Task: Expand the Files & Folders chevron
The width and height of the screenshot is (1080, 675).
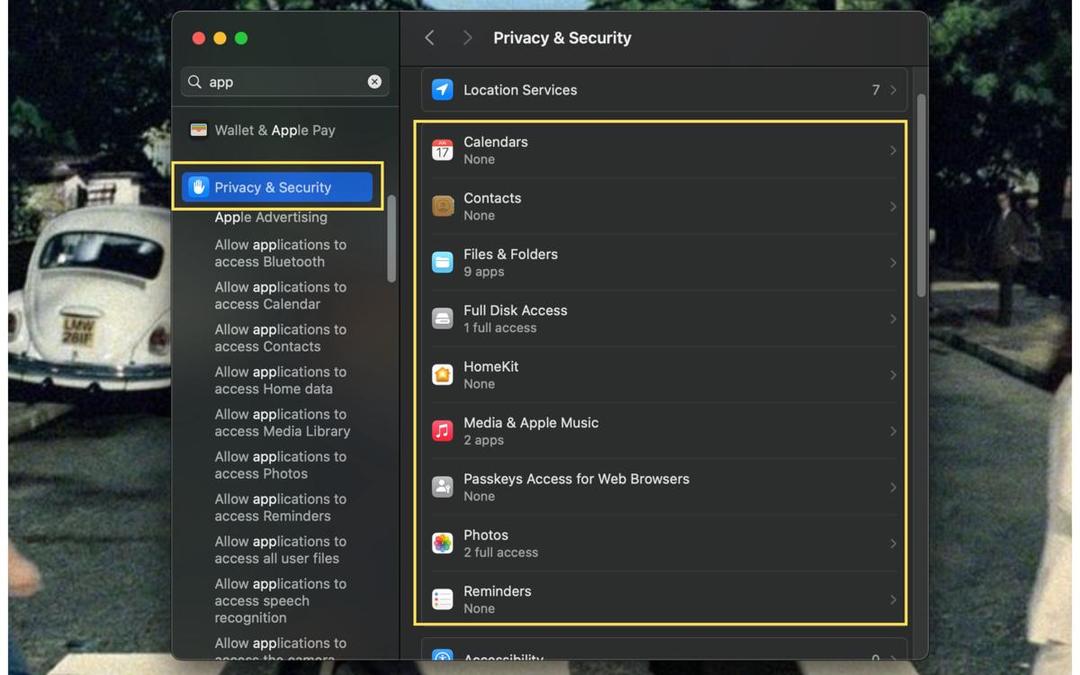Action: (893, 262)
